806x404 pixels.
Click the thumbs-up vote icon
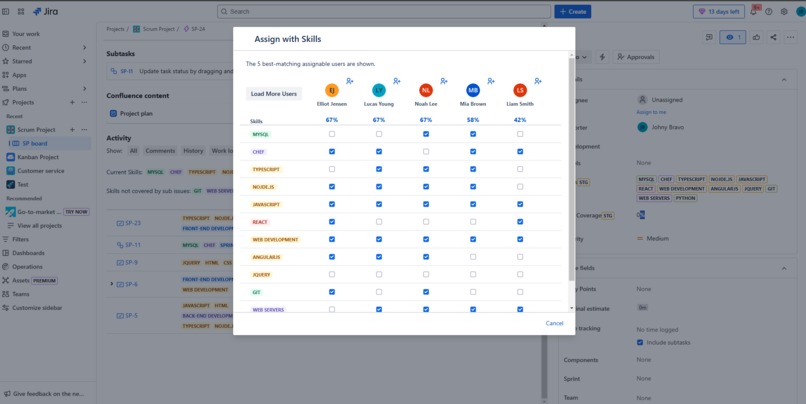coord(756,37)
